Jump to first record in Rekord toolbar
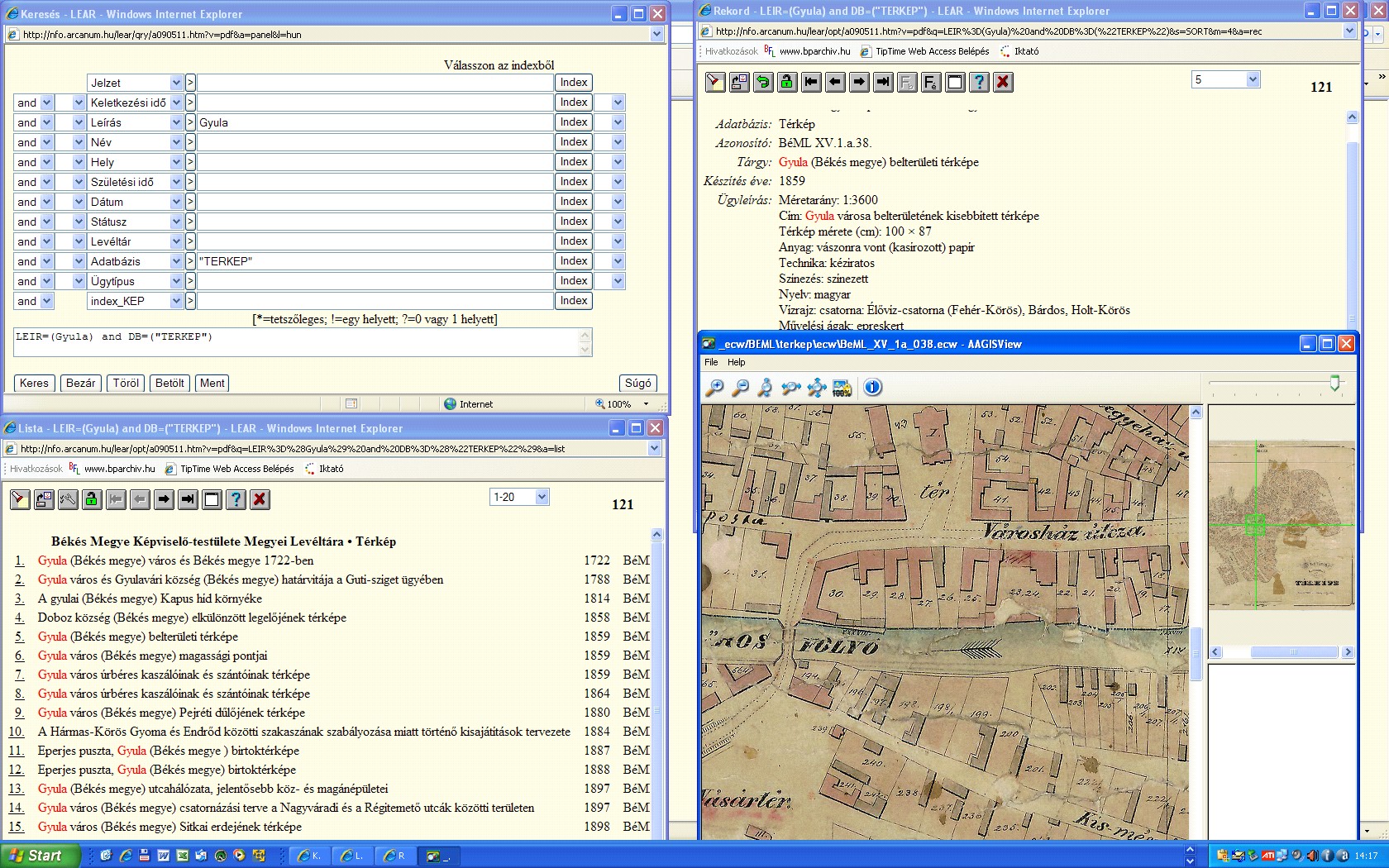The height and width of the screenshot is (868, 1389). click(x=811, y=82)
